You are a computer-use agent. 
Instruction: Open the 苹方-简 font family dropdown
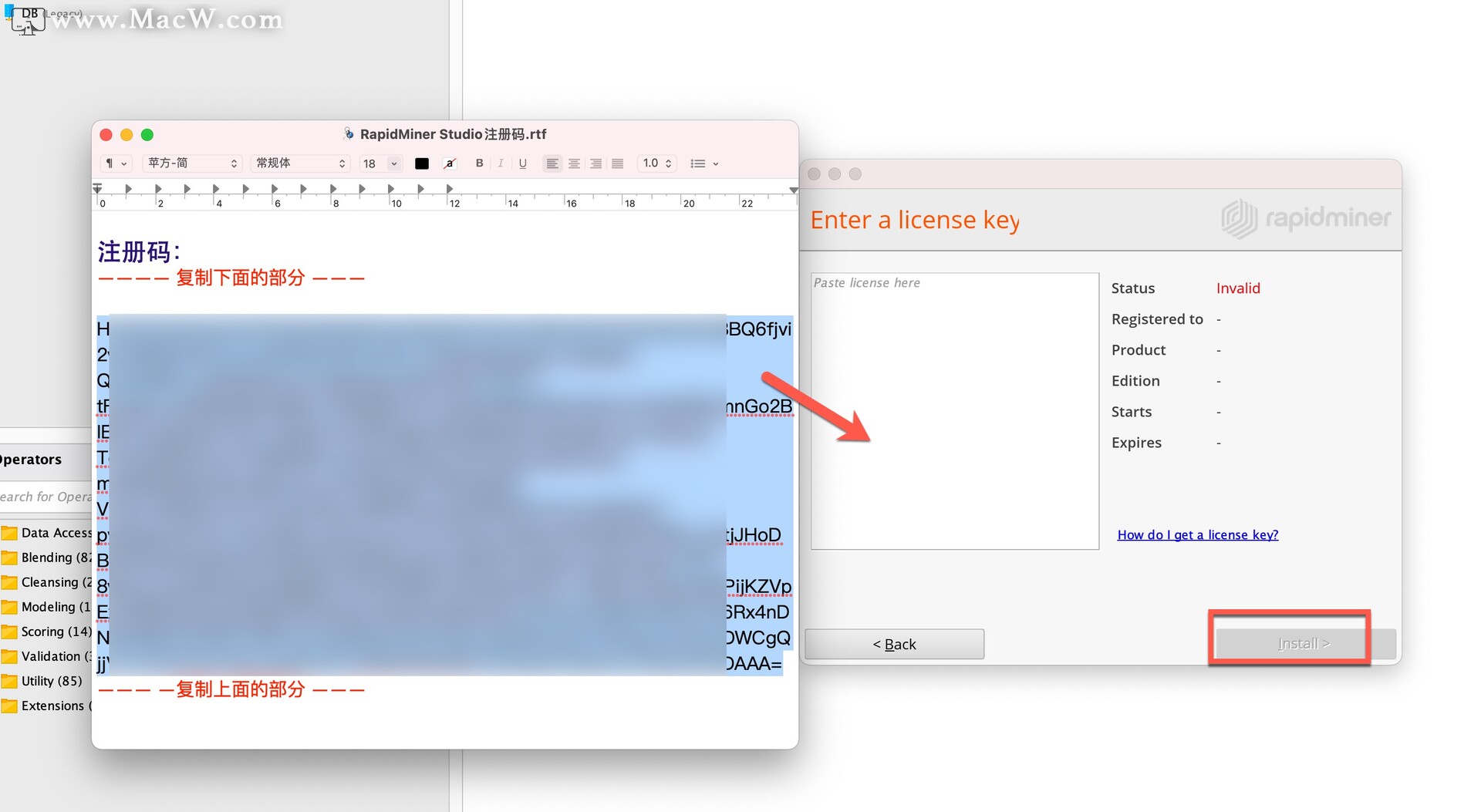(192, 163)
